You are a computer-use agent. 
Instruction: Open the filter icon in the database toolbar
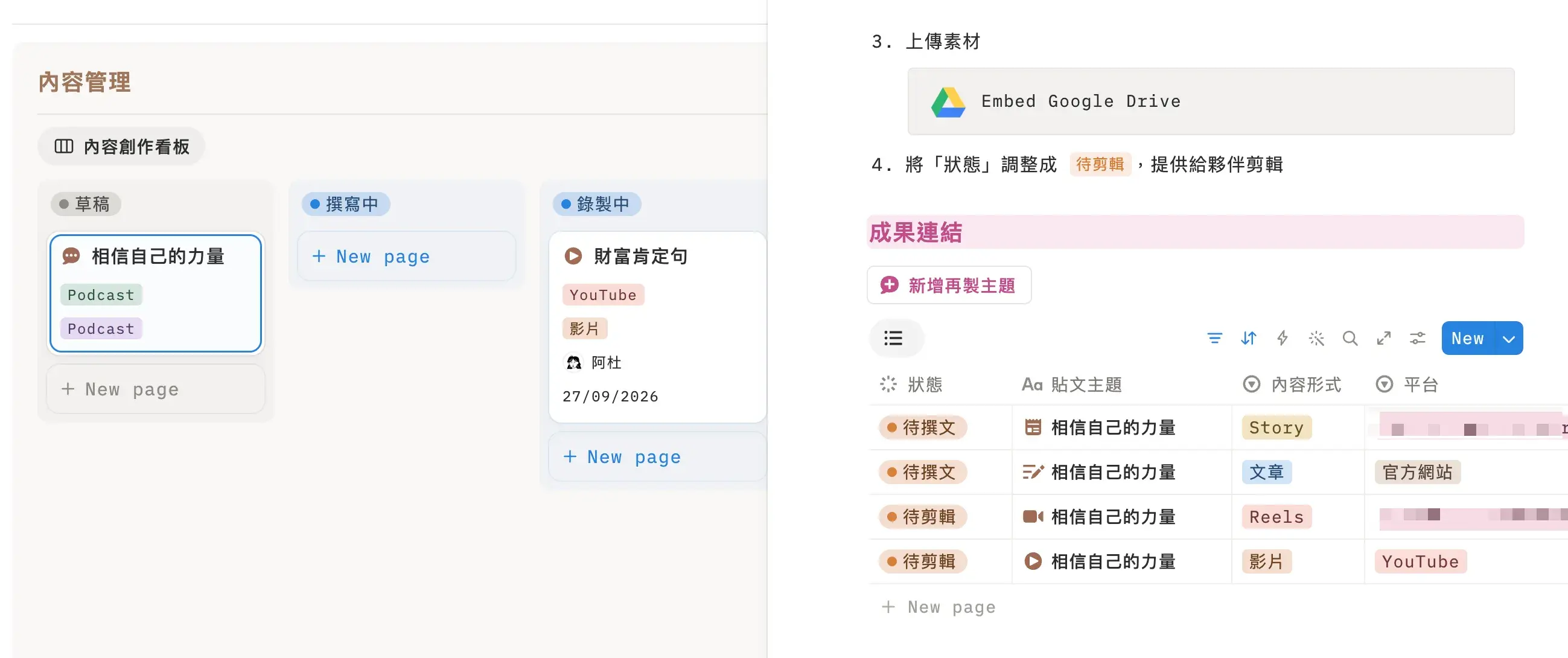[x=1214, y=338]
